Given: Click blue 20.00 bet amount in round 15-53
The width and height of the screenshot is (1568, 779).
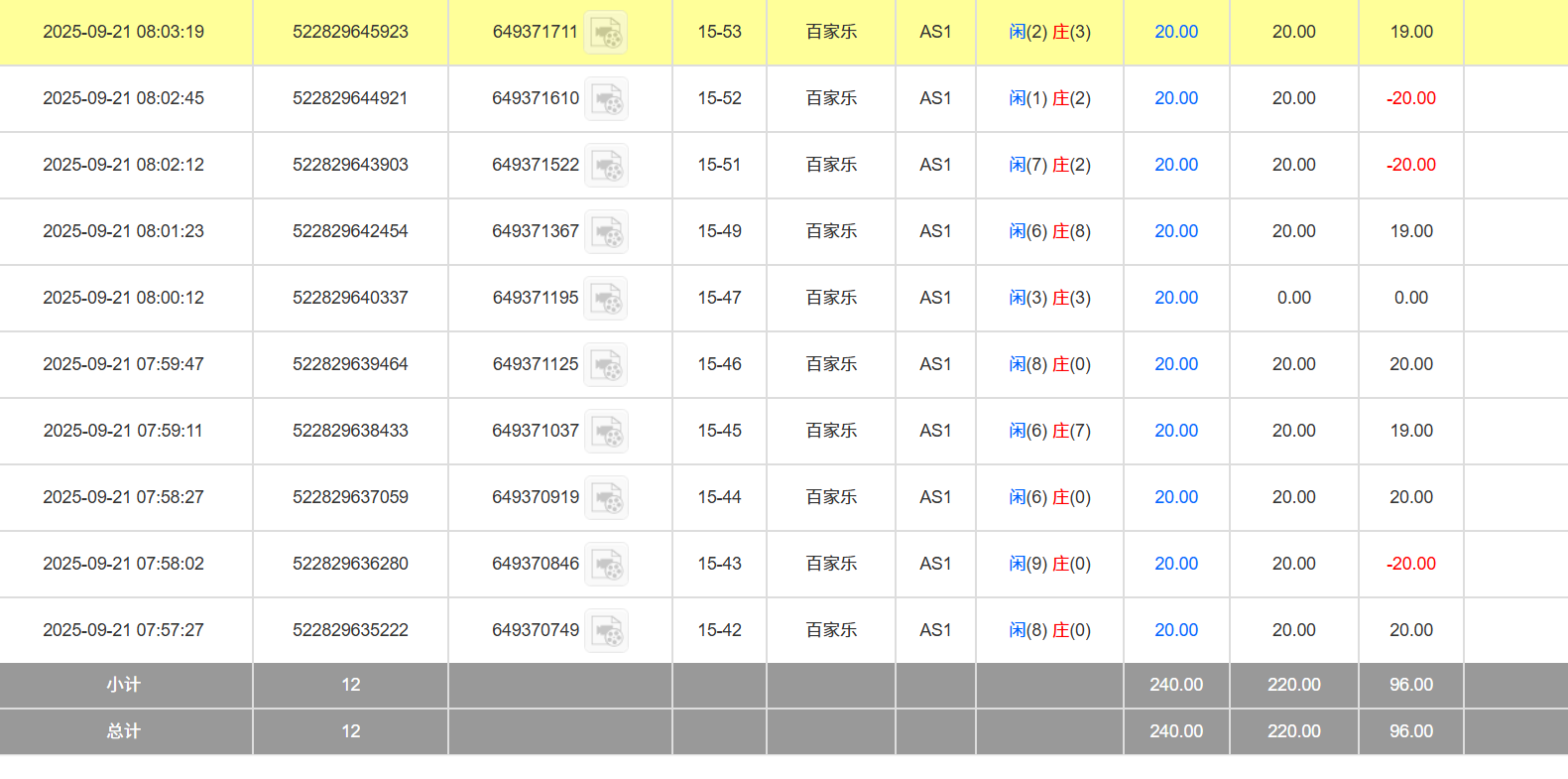Looking at the screenshot, I should point(1175,32).
